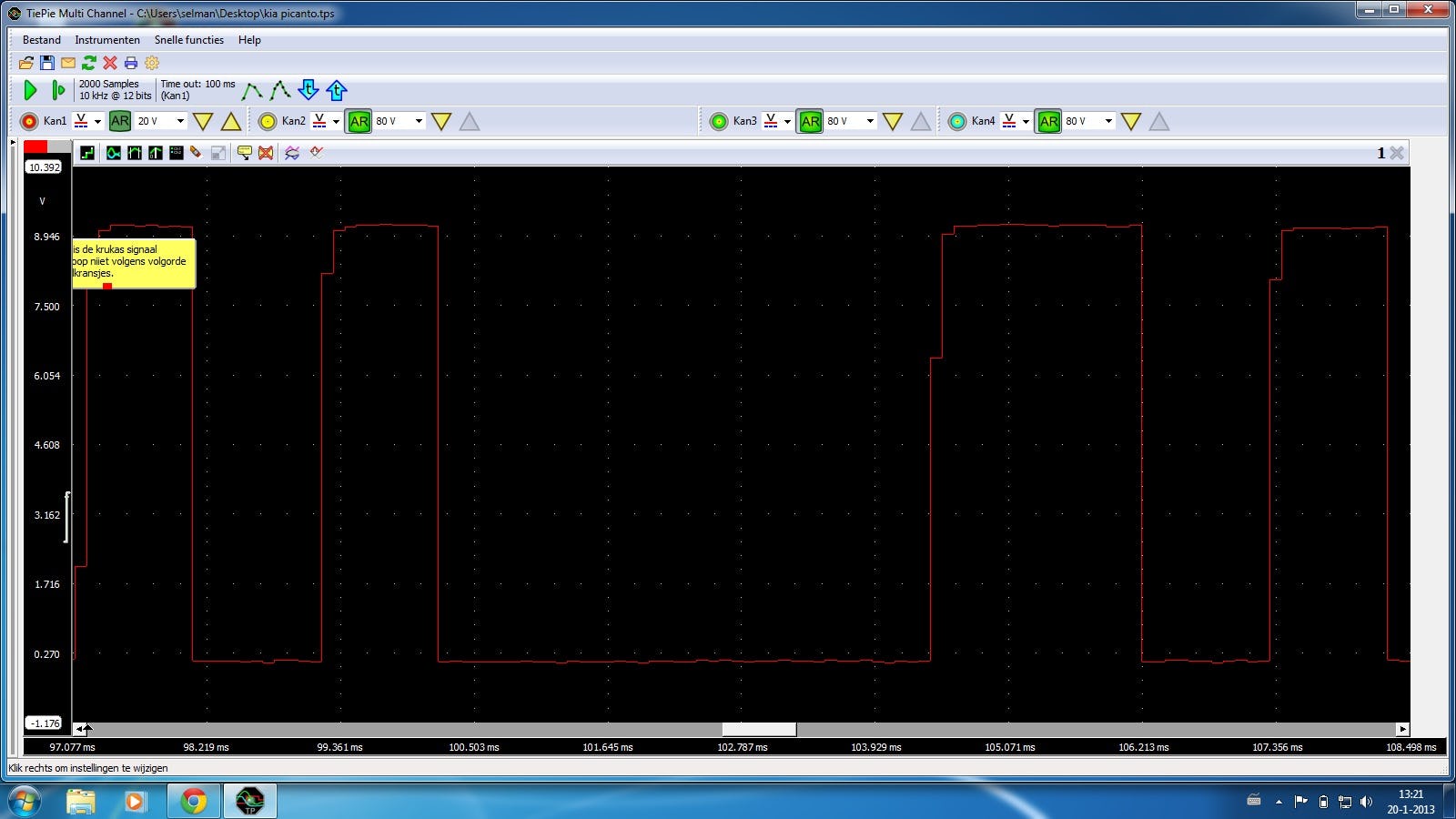Expand the Kan2 coupling dropdown arrow
Screen dimensions: 1456x819
tap(336, 122)
